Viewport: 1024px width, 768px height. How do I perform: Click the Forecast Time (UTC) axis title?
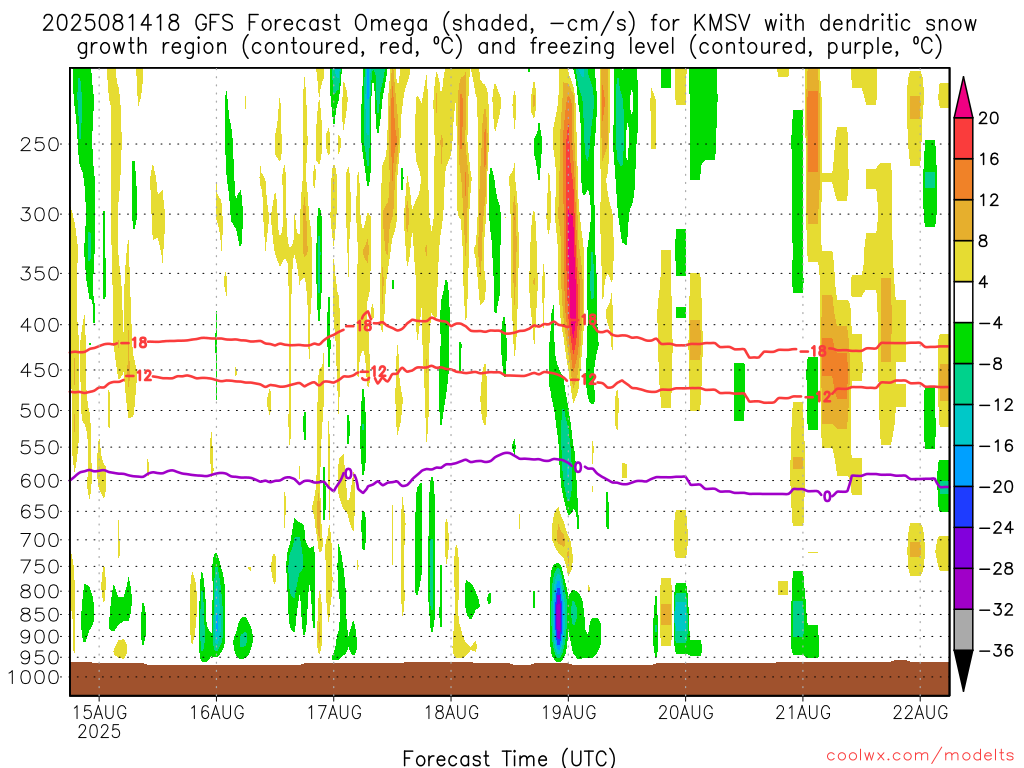509,758
